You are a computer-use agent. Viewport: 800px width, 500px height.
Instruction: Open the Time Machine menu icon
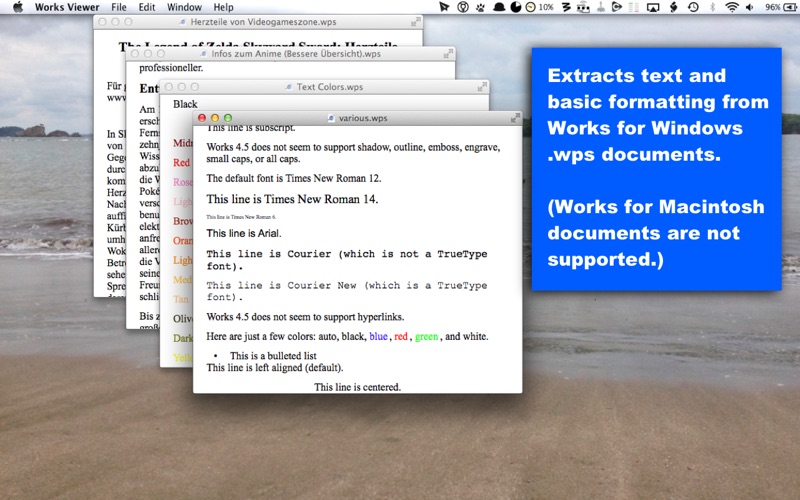693,7
